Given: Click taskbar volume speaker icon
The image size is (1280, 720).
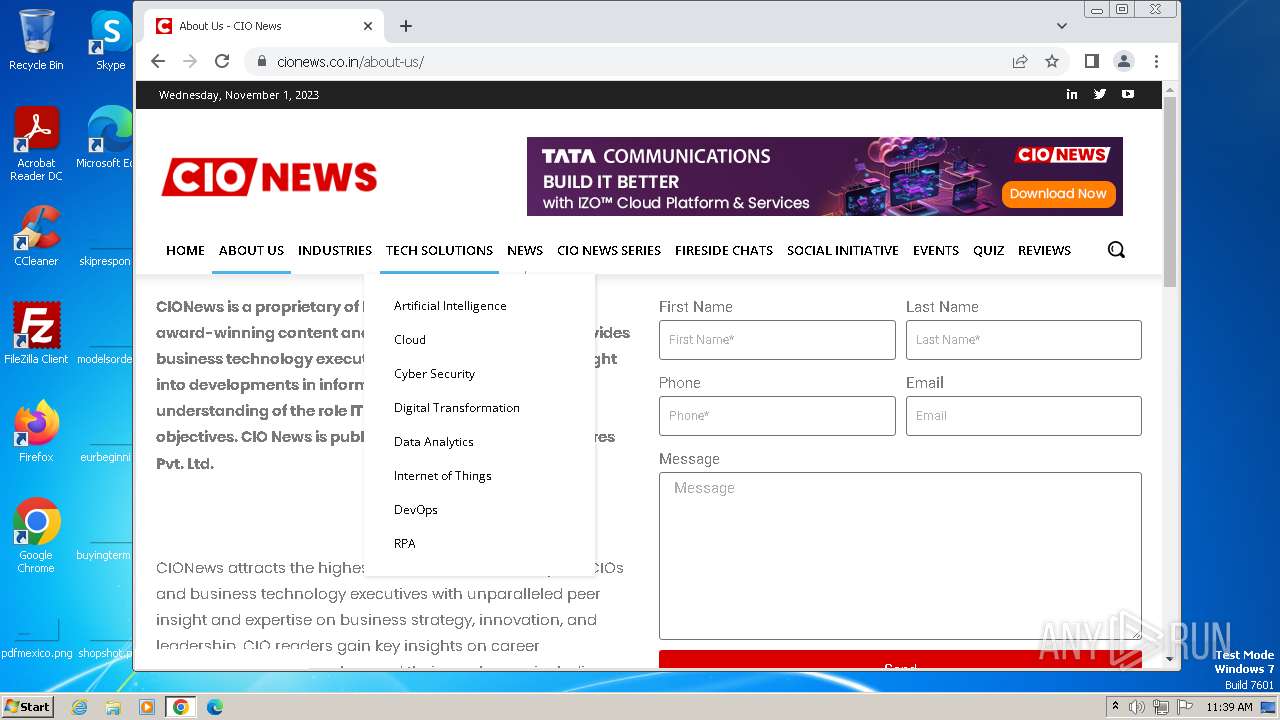Looking at the screenshot, I should [1137, 707].
